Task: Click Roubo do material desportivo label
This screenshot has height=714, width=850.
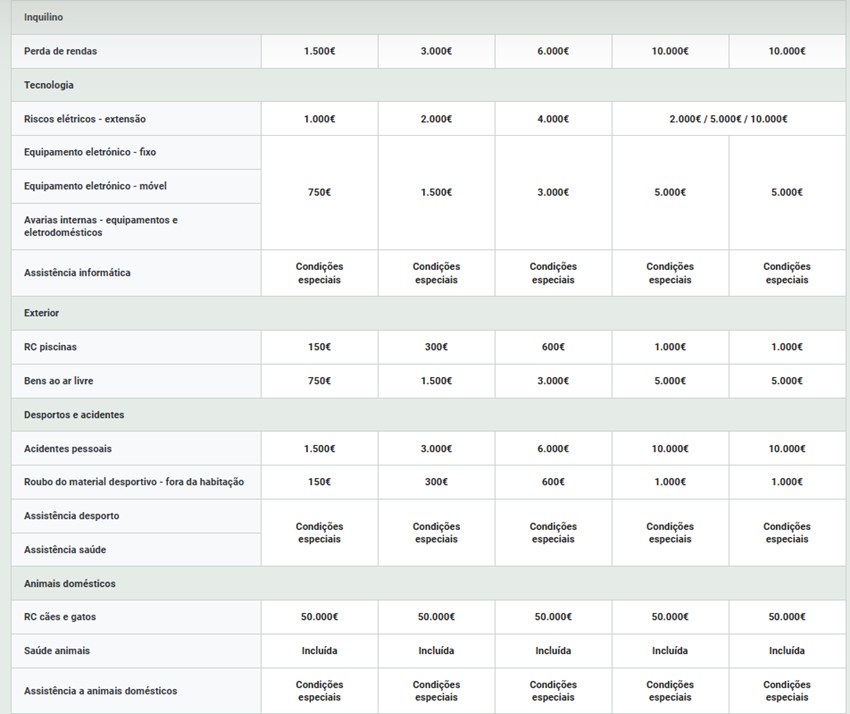Action: tap(134, 482)
